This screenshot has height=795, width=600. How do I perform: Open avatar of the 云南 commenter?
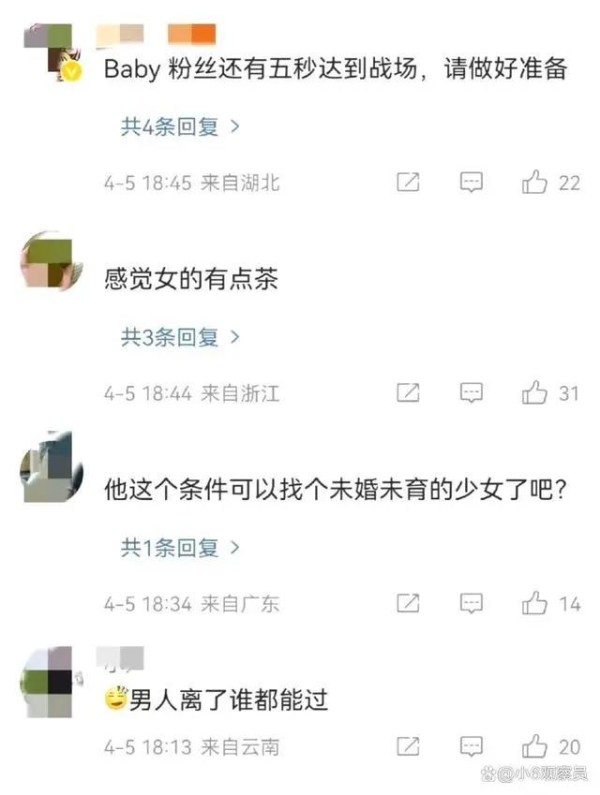pyautogui.click(x=51, y=682)
